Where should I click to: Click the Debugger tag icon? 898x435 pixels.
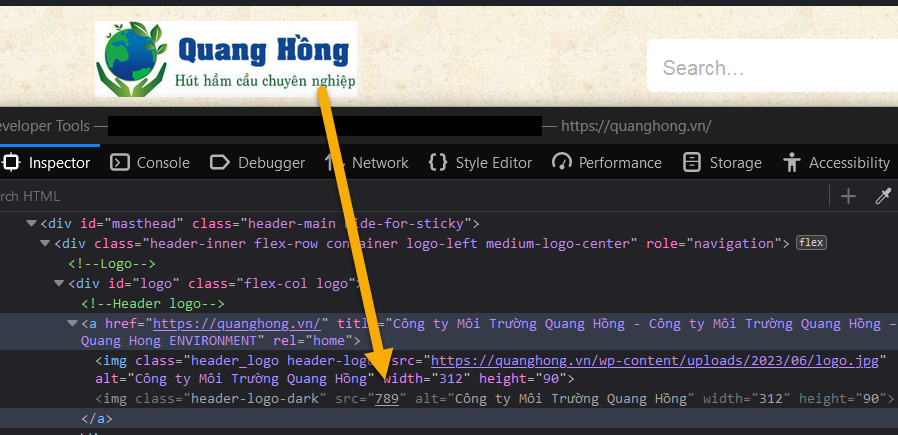pos(220,163)
